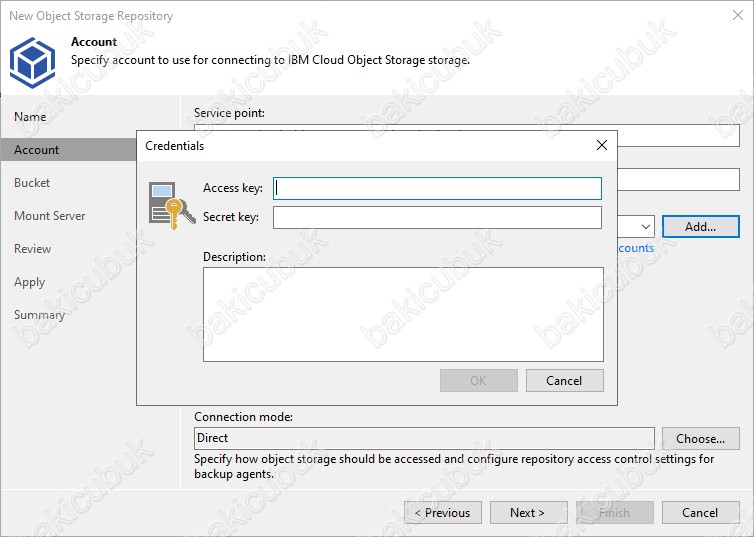754x537 pixels.
Task: Select the Mount Server wizard step
Action: 50,216
